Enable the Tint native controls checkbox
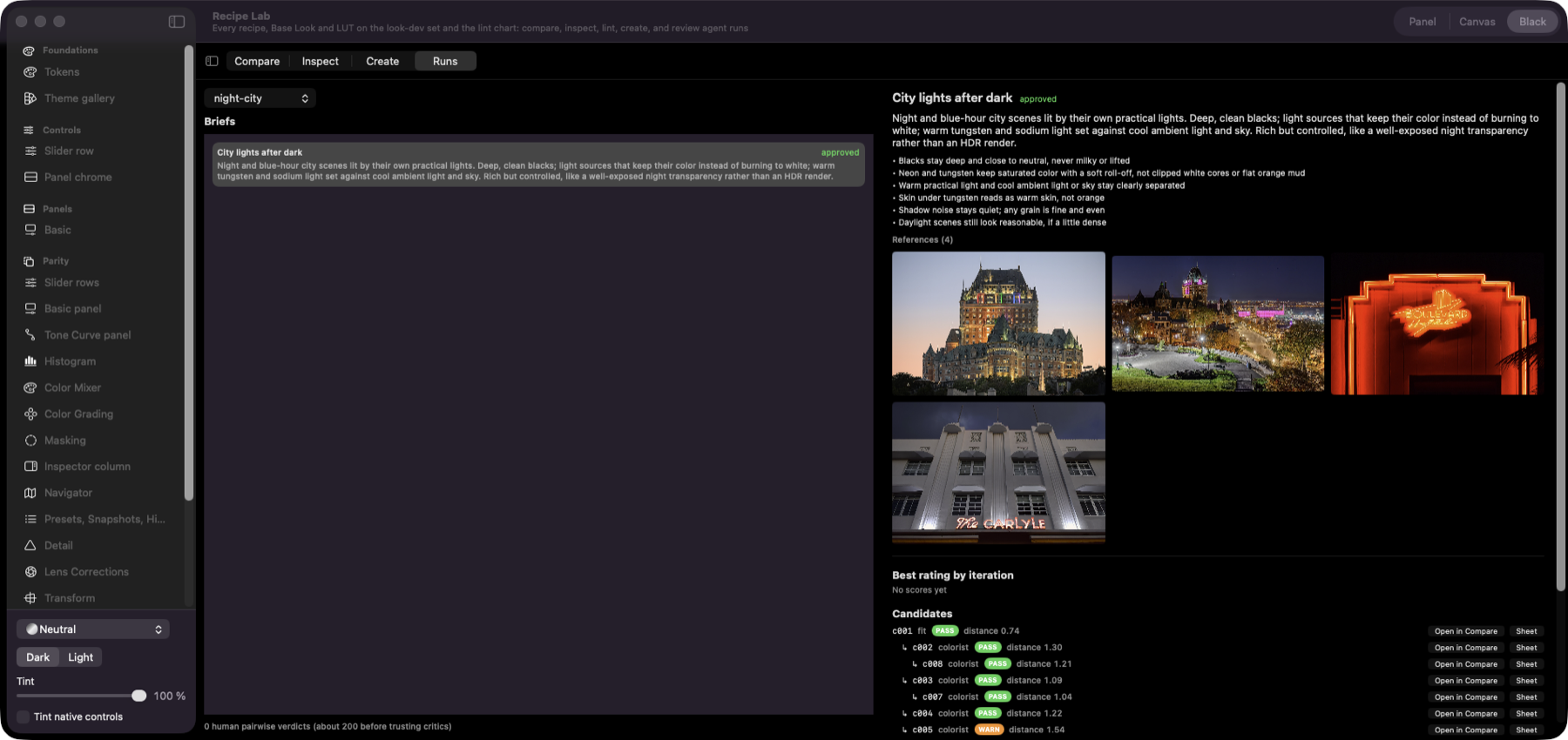1568x740 pixels. click(x=24, y=716)
